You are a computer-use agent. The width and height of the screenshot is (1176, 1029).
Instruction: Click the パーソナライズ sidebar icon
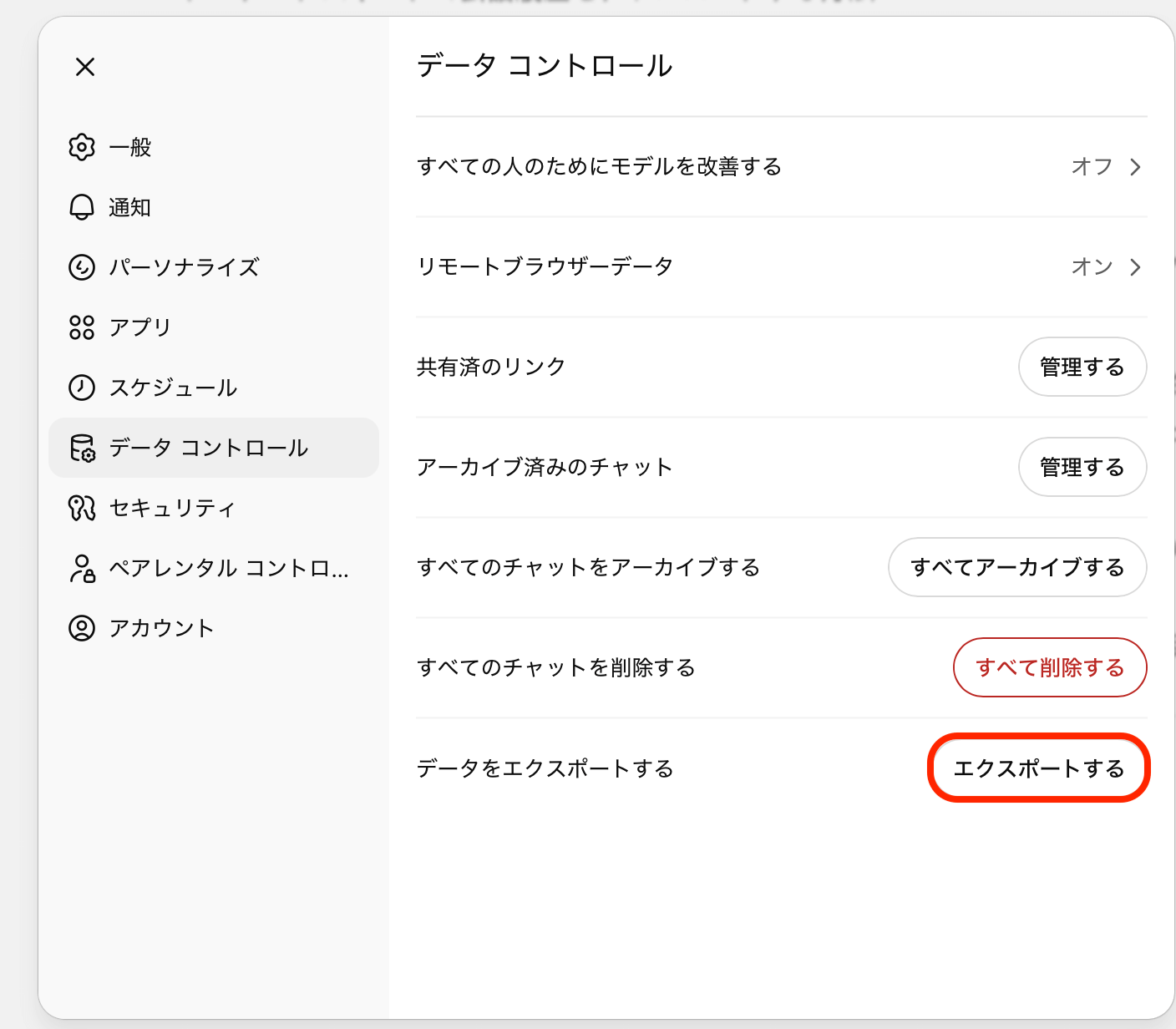click(x=82, y=267)
